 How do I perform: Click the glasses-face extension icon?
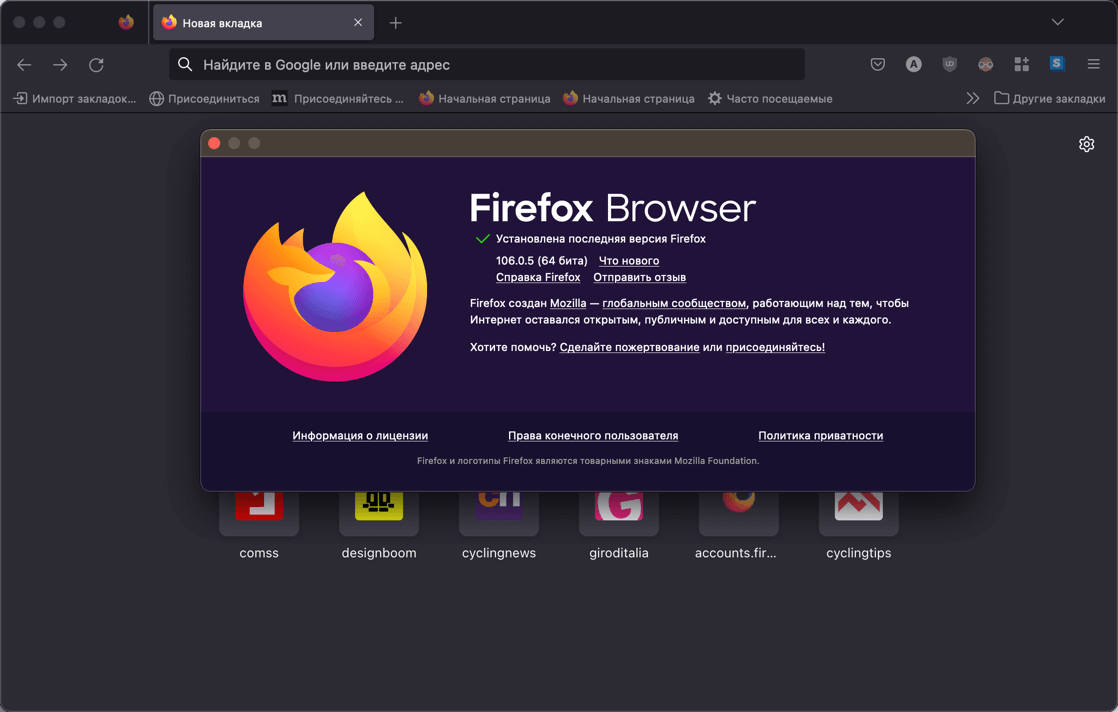[x=985, y=64]
